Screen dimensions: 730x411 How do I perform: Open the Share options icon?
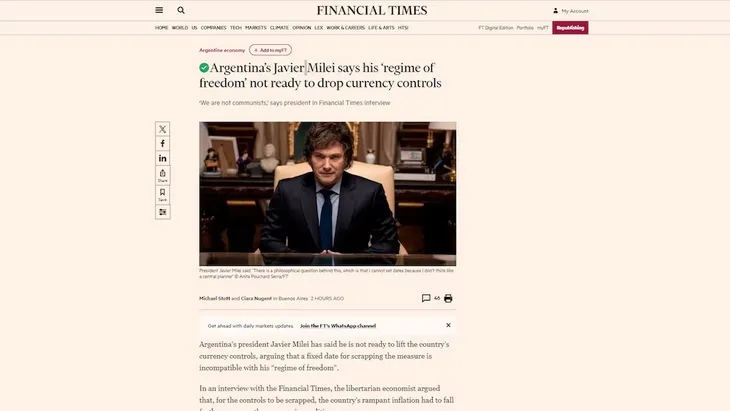(x=162, y=175)
